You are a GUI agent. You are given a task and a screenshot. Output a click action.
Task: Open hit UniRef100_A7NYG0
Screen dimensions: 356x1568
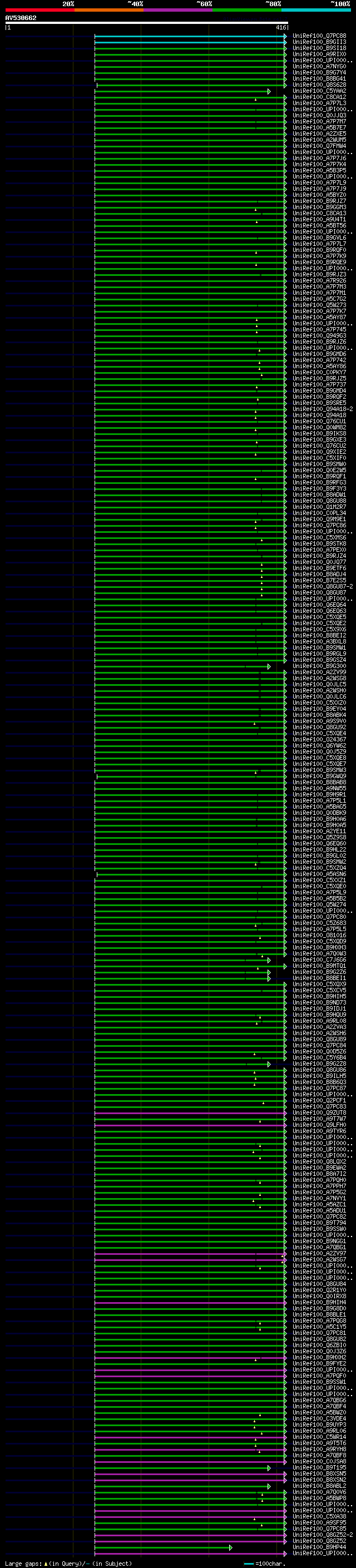[x=319, y=66]
